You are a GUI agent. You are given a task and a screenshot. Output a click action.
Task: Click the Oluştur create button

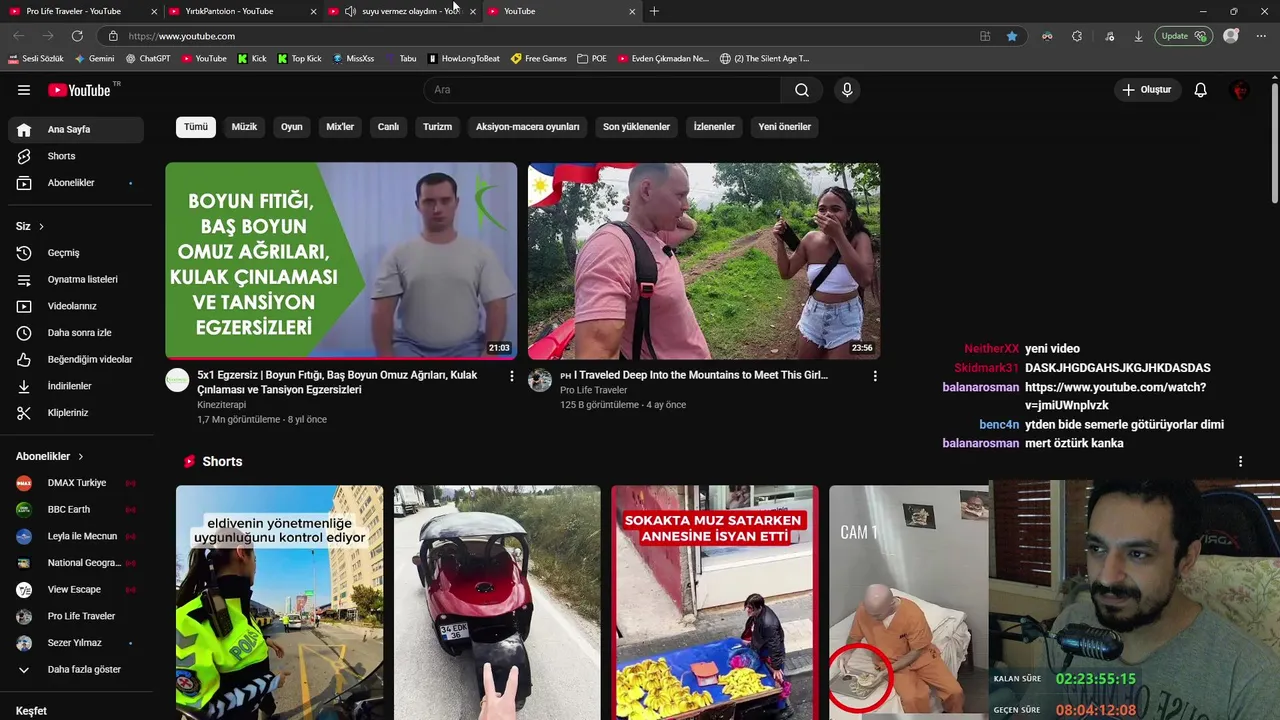click(x=1147, y=90)
